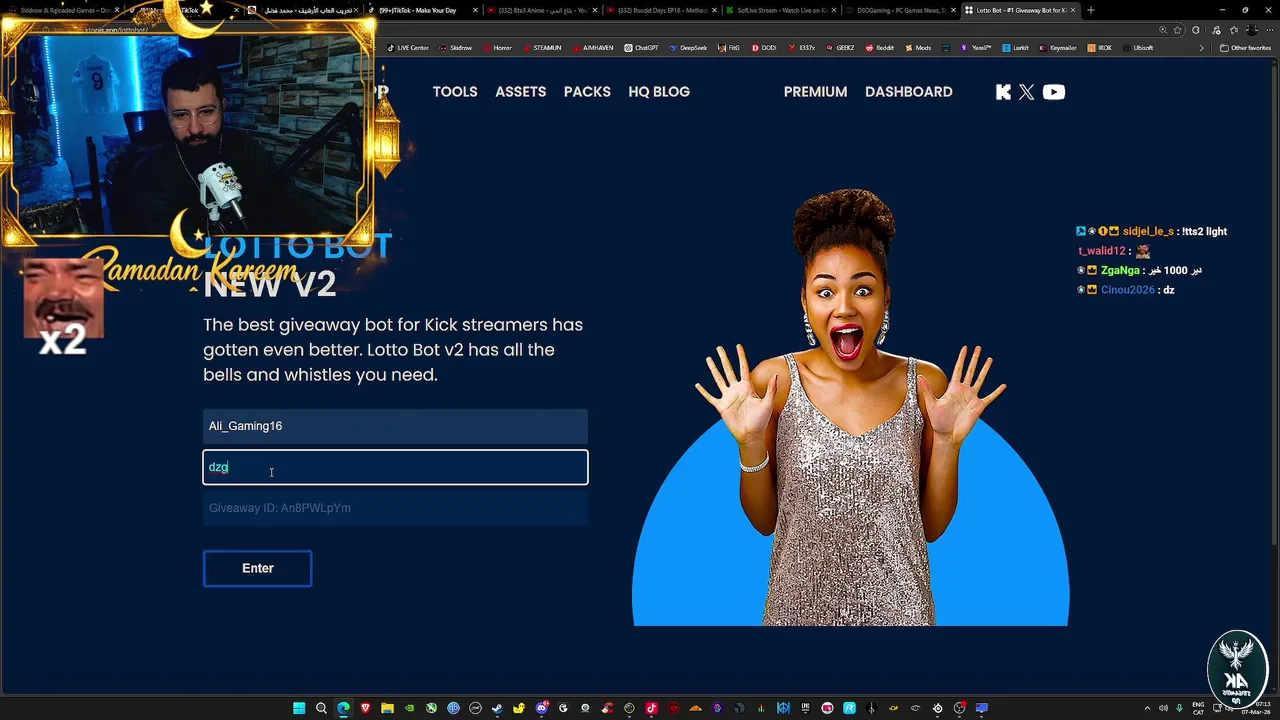Screen dimensions: 1280x720
Task: Focus the Ali_Gaming16 username field
Action: (395, 426)
